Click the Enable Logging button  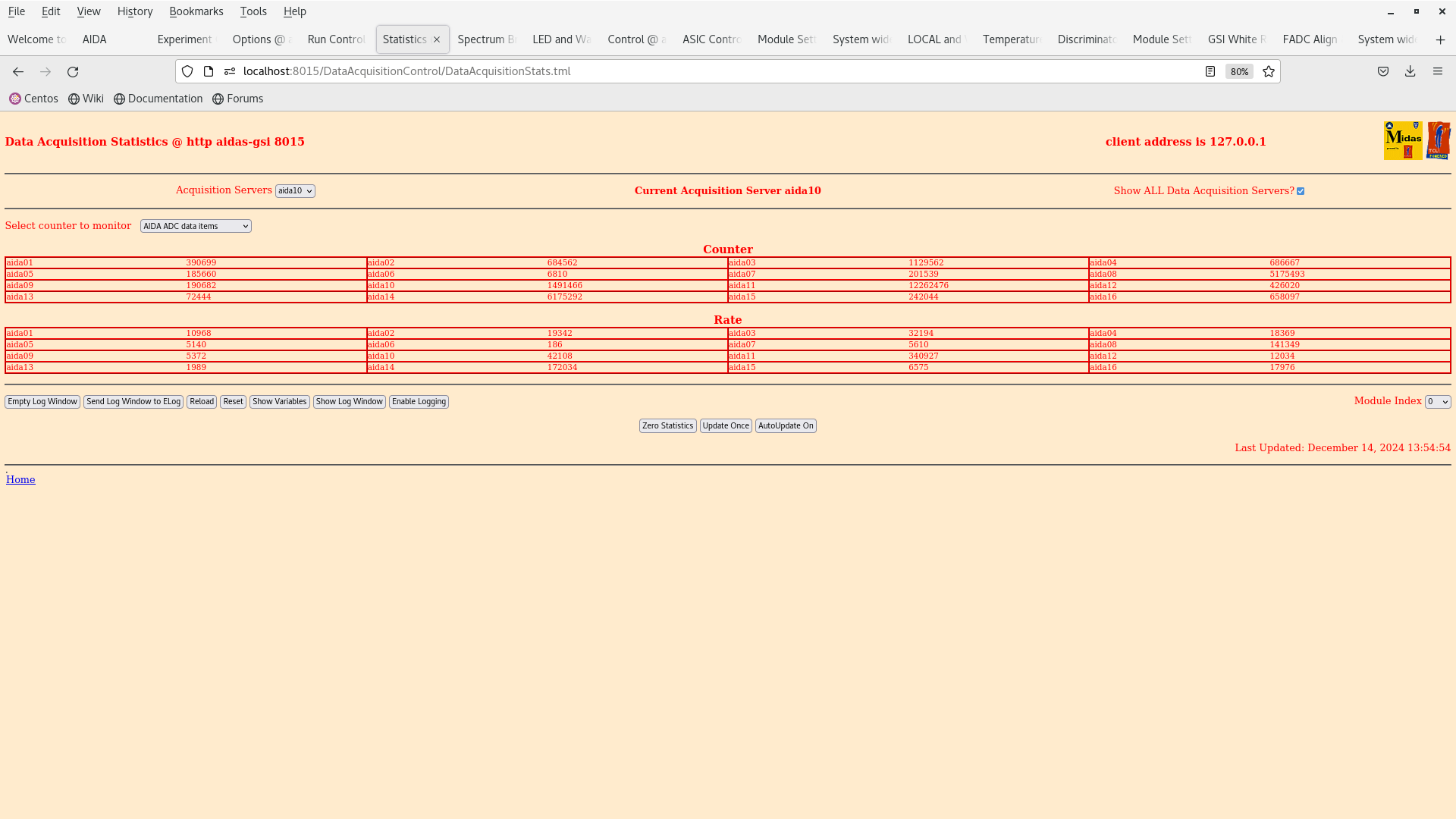tap(419, 401)
